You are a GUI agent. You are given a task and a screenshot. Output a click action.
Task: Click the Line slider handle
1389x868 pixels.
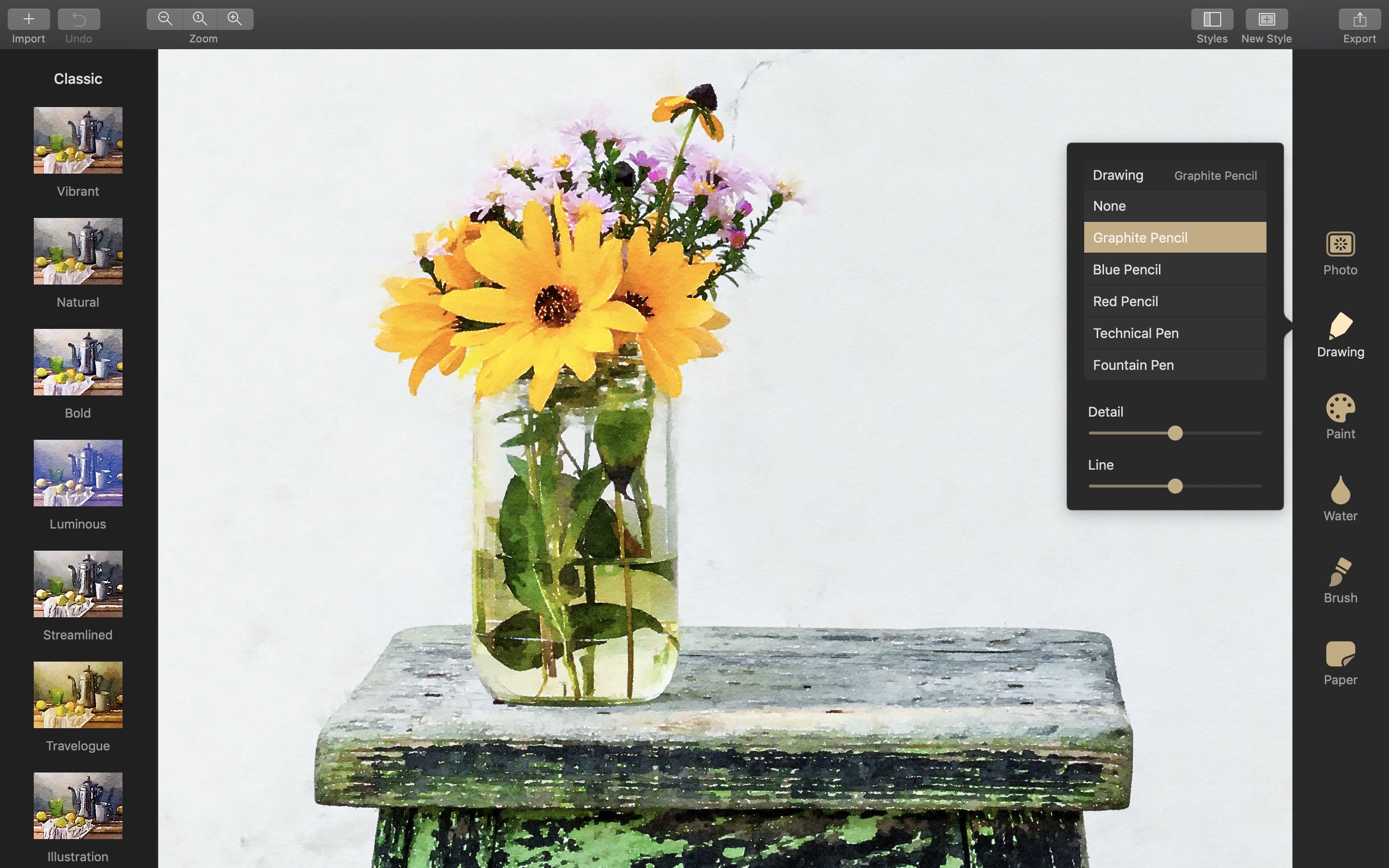(x=1175, y=486)
